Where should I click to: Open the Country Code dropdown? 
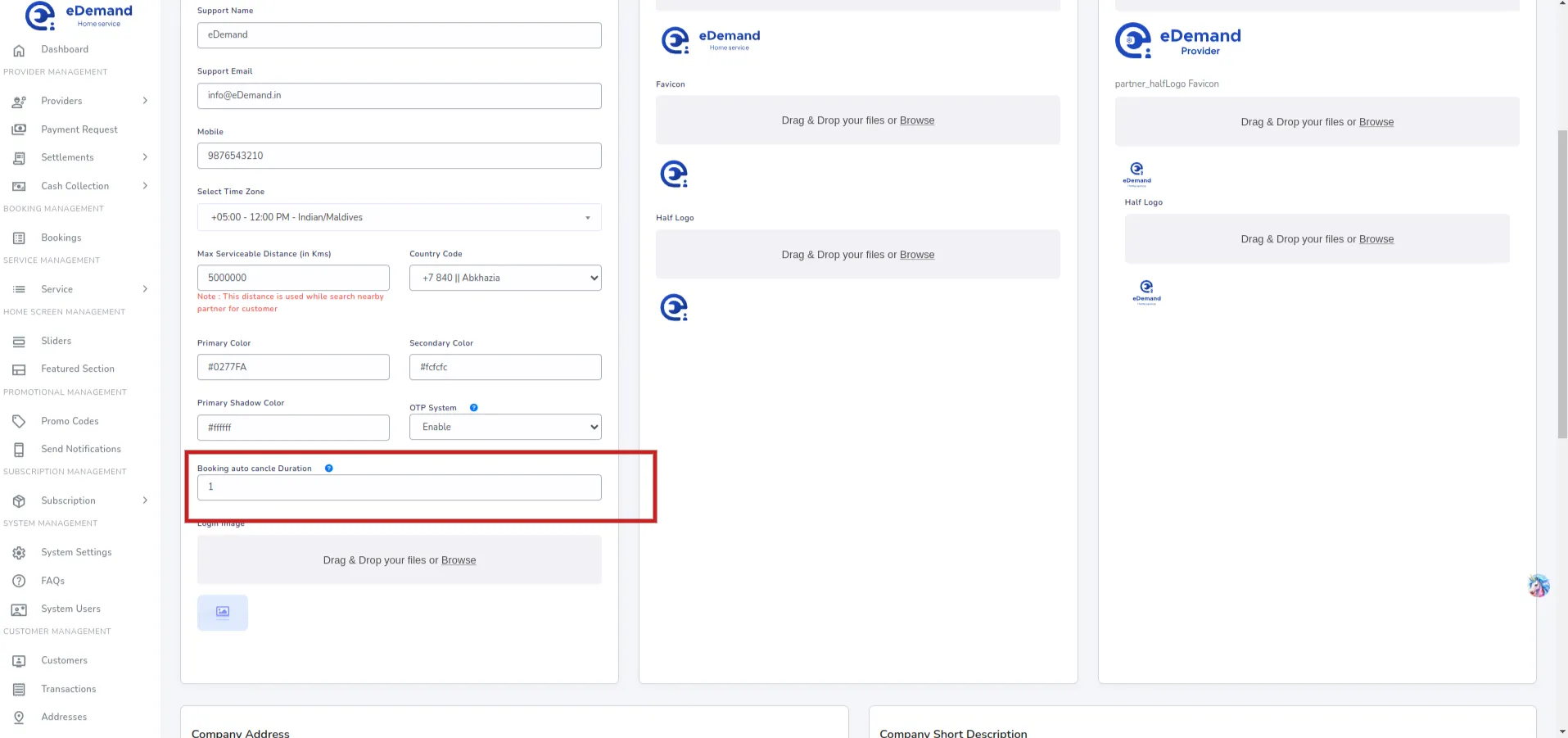[x=505, y=278]
